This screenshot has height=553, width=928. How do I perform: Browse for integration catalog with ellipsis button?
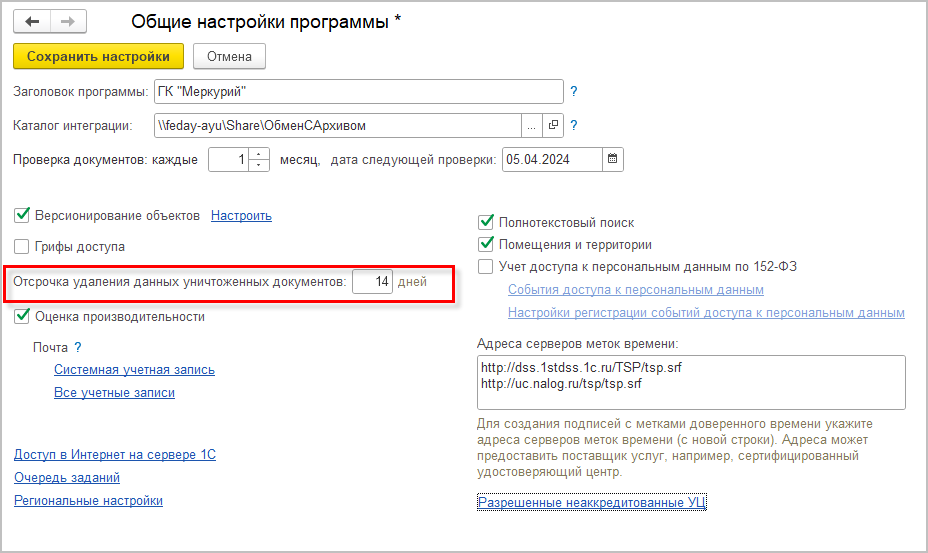point(532,125)
